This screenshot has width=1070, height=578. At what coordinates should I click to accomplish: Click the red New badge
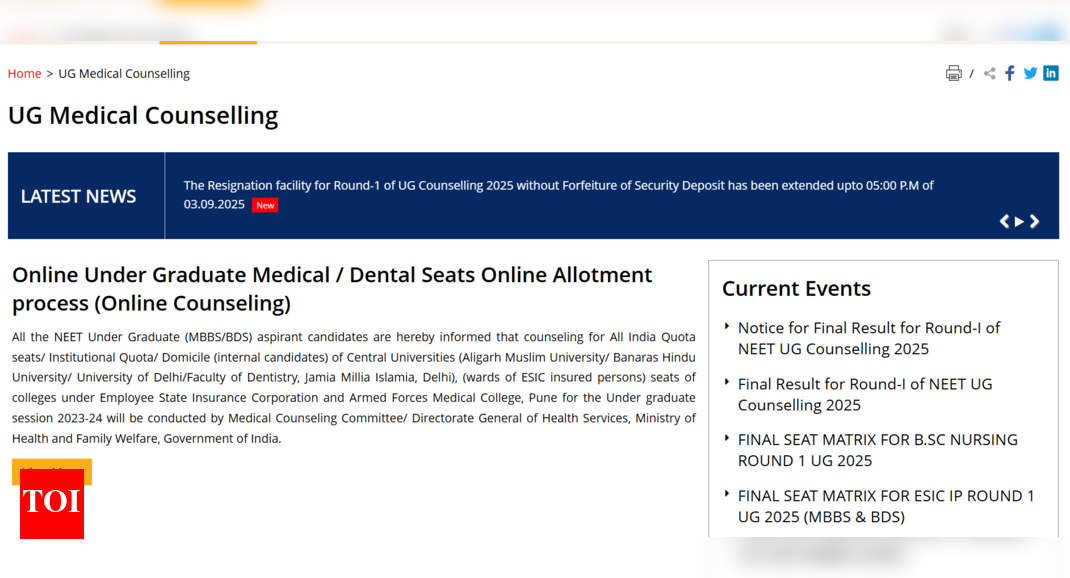(x=265, y=205)
